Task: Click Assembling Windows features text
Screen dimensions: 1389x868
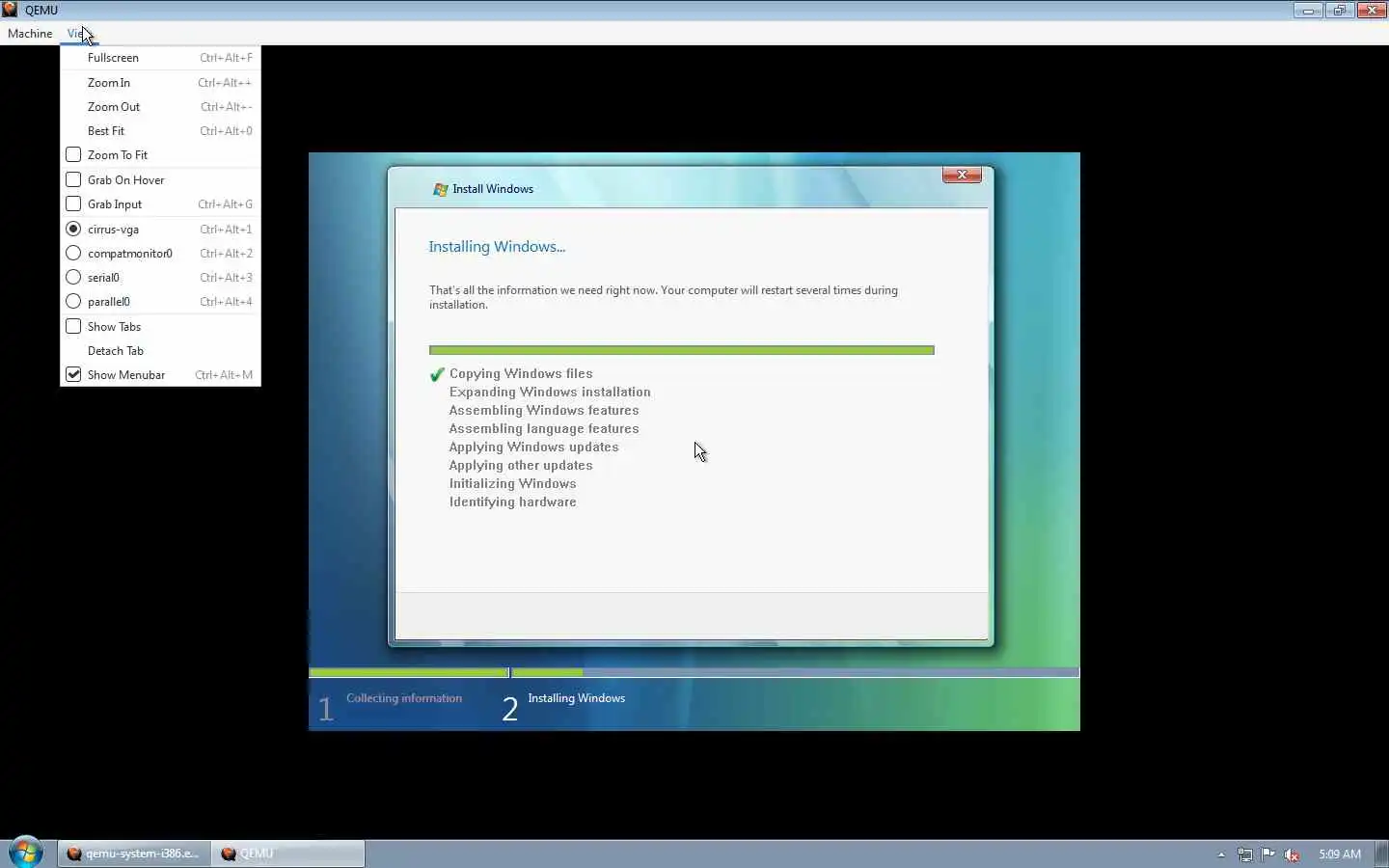Action: tap(544, 411)
